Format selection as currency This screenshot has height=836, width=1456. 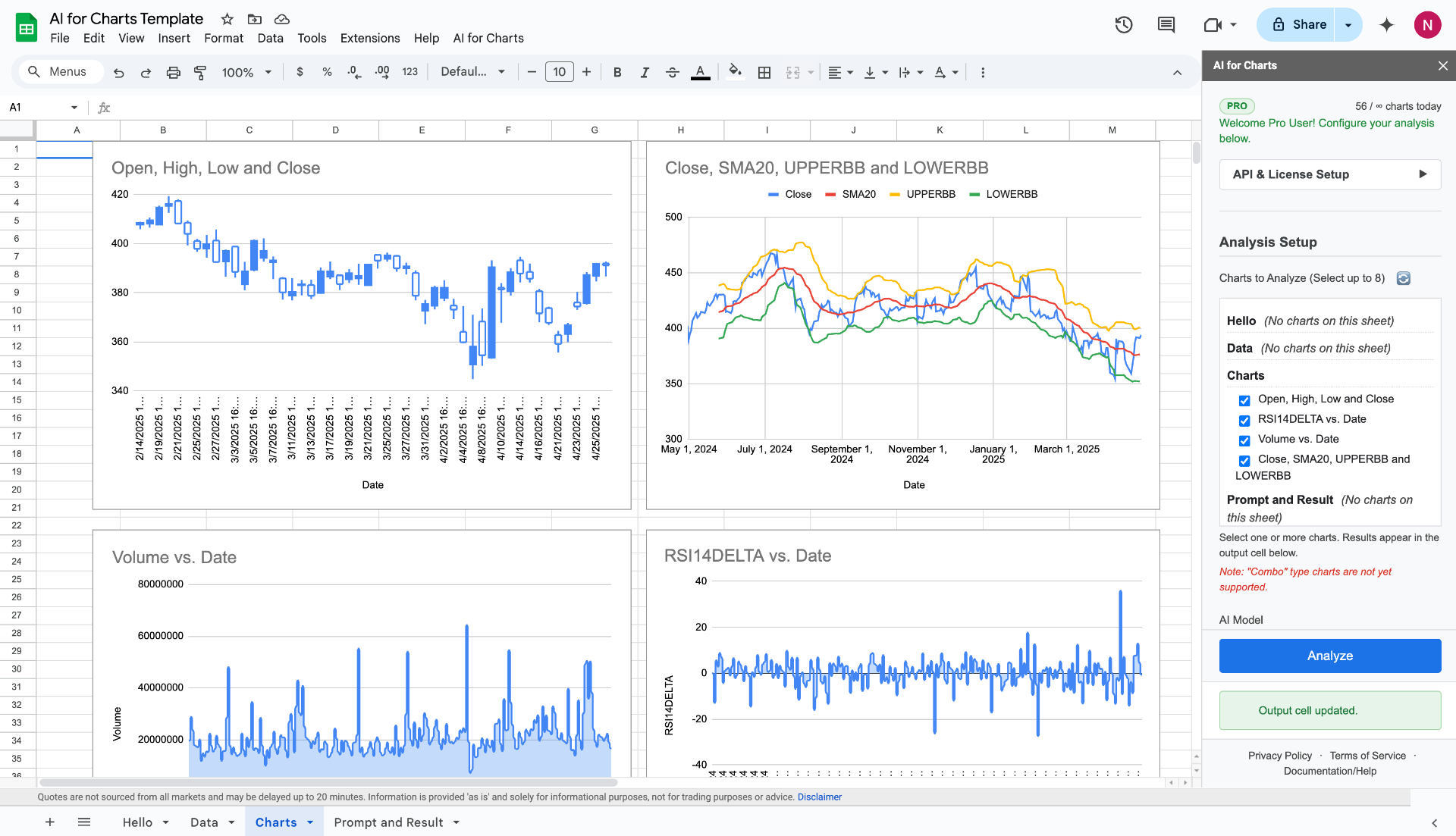point(300,72)
